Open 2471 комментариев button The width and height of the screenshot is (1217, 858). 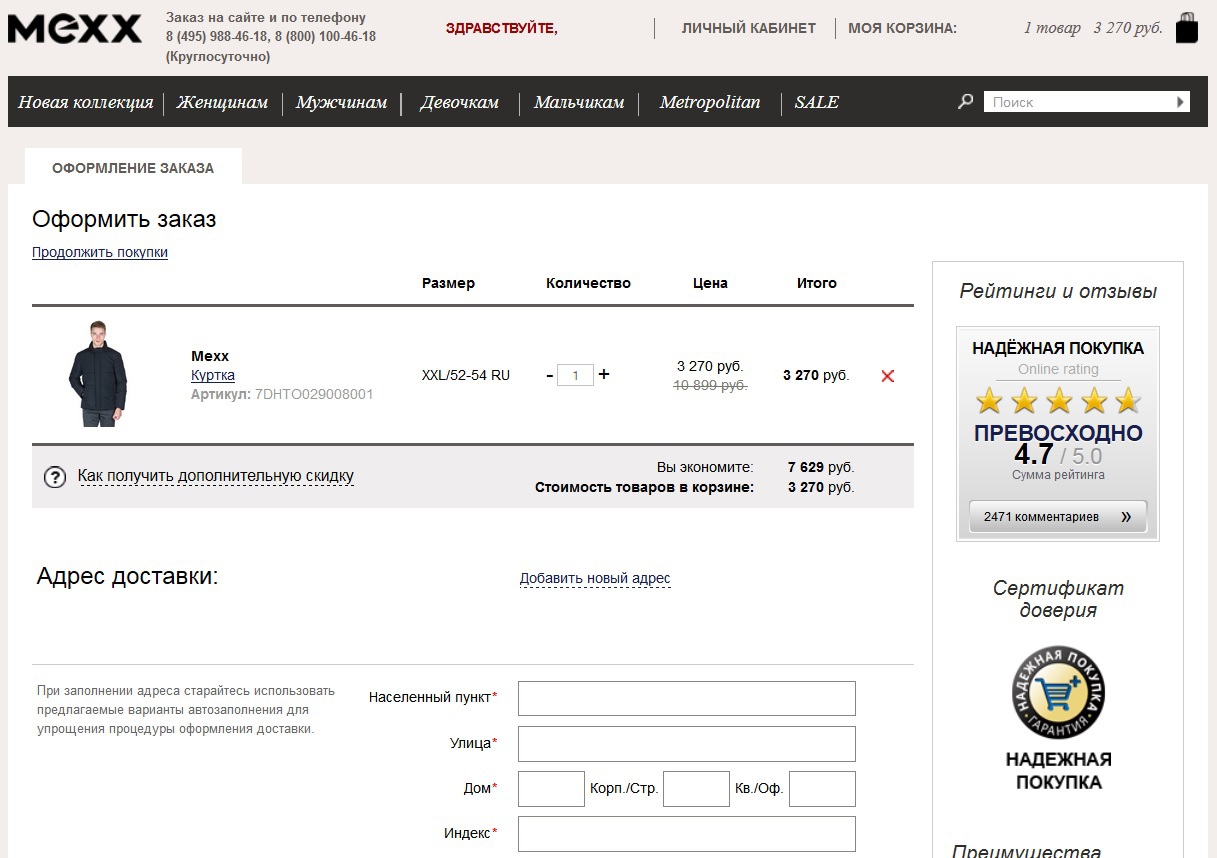click(x=1058, y=517)
